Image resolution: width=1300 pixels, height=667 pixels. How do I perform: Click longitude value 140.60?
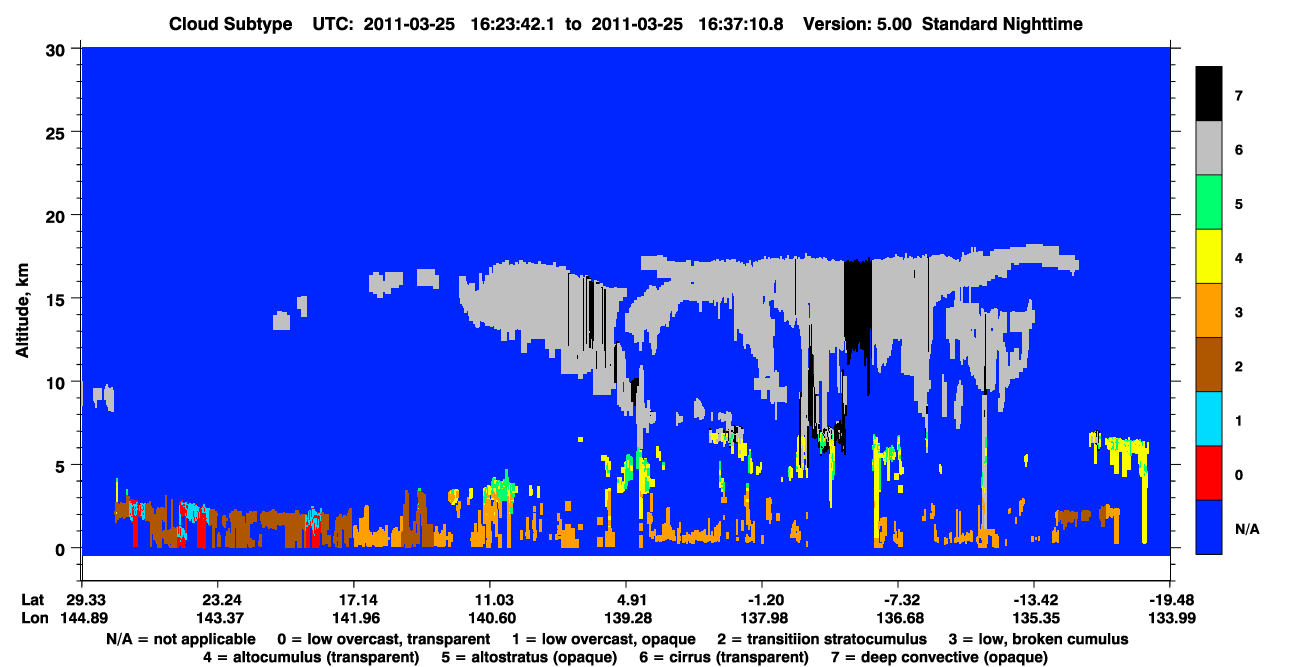tap(490, 617)
